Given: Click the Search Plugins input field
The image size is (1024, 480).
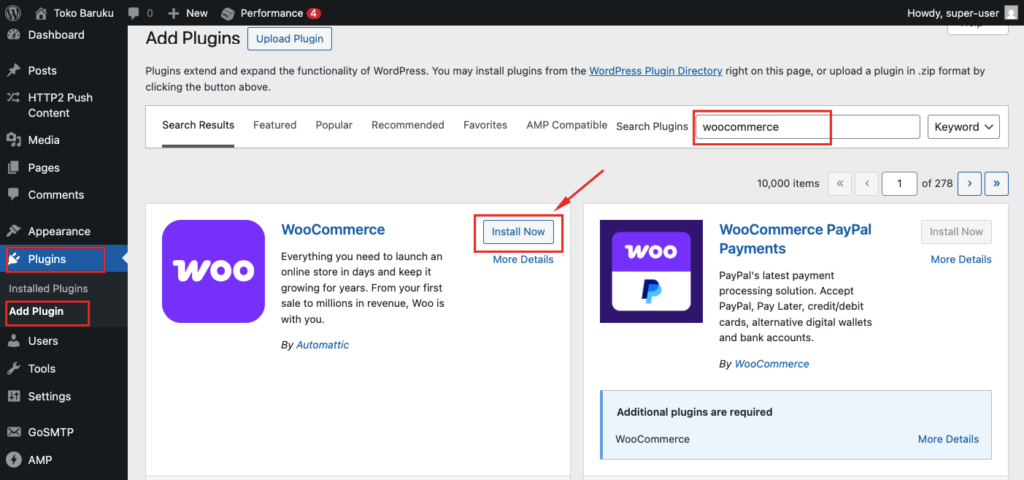Looking at the screenshot, I should pos(807,127).
